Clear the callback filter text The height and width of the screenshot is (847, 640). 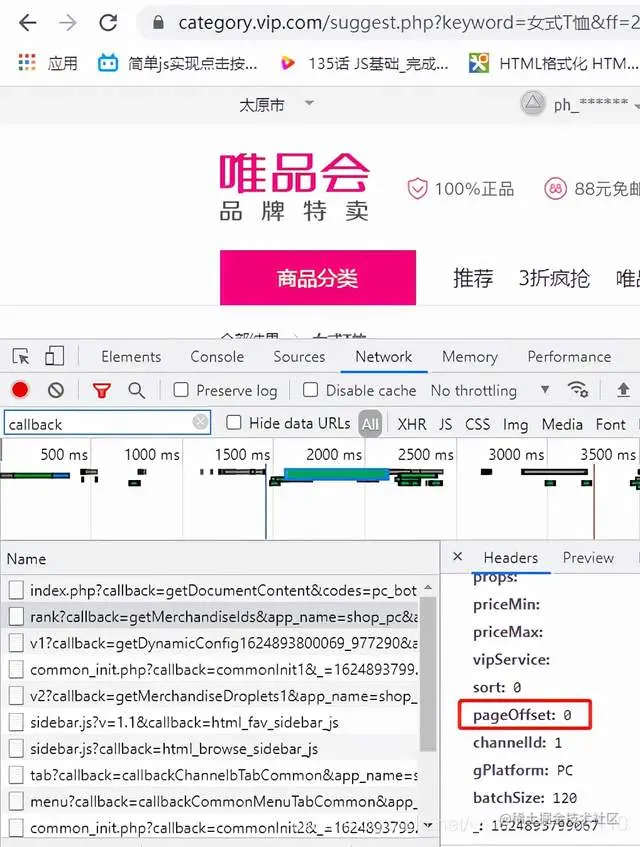coord(200,421)
